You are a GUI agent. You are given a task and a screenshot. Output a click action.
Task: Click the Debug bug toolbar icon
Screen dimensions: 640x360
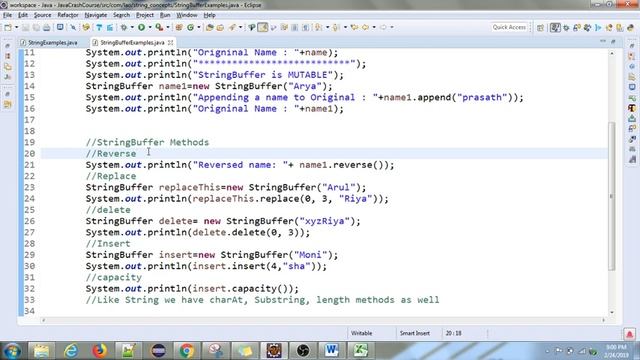(124, 27)
